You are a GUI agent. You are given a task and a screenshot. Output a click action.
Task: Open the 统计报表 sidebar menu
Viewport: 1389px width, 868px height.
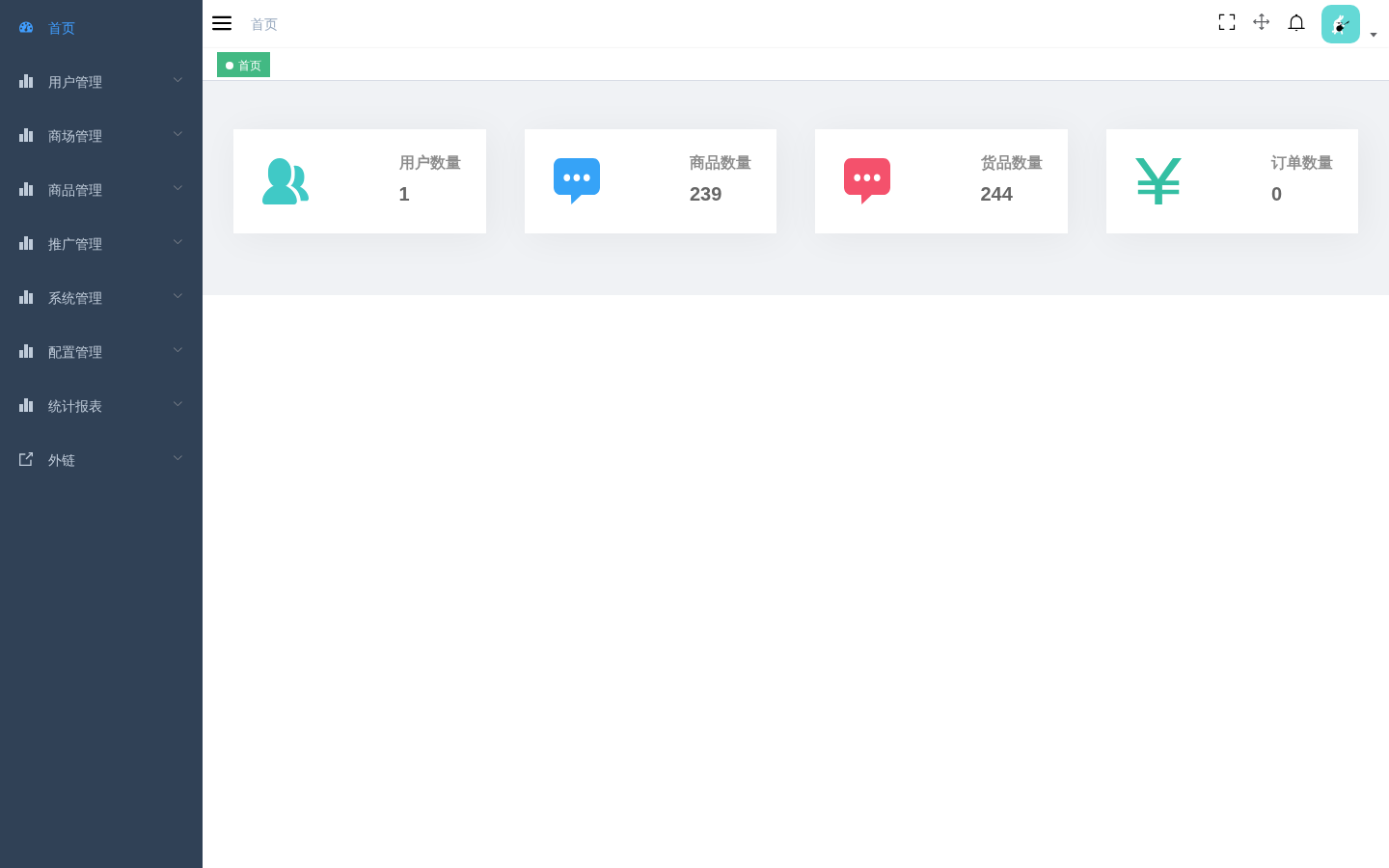(x=101, y=405)
